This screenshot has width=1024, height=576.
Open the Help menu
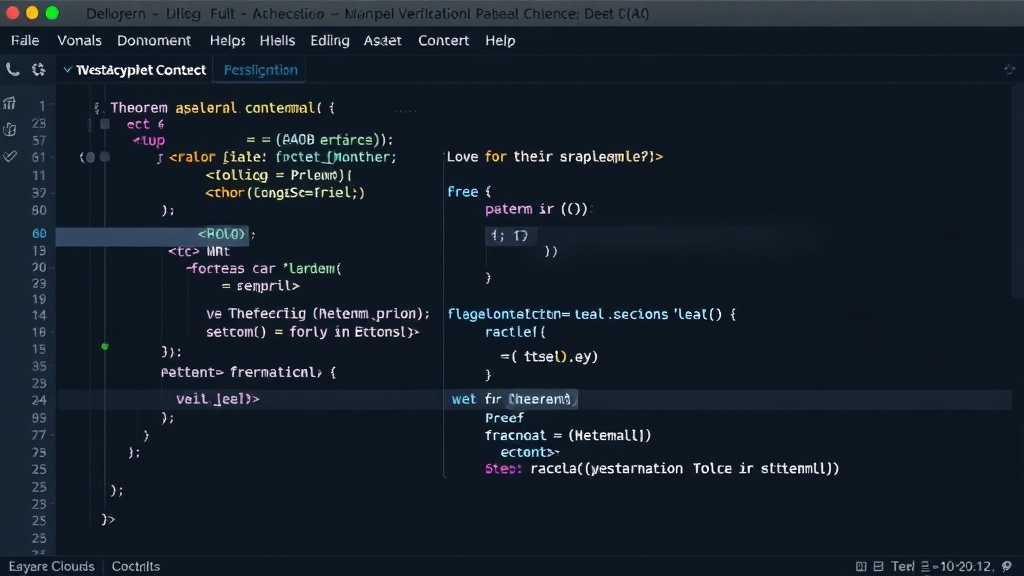pos(500,40)
